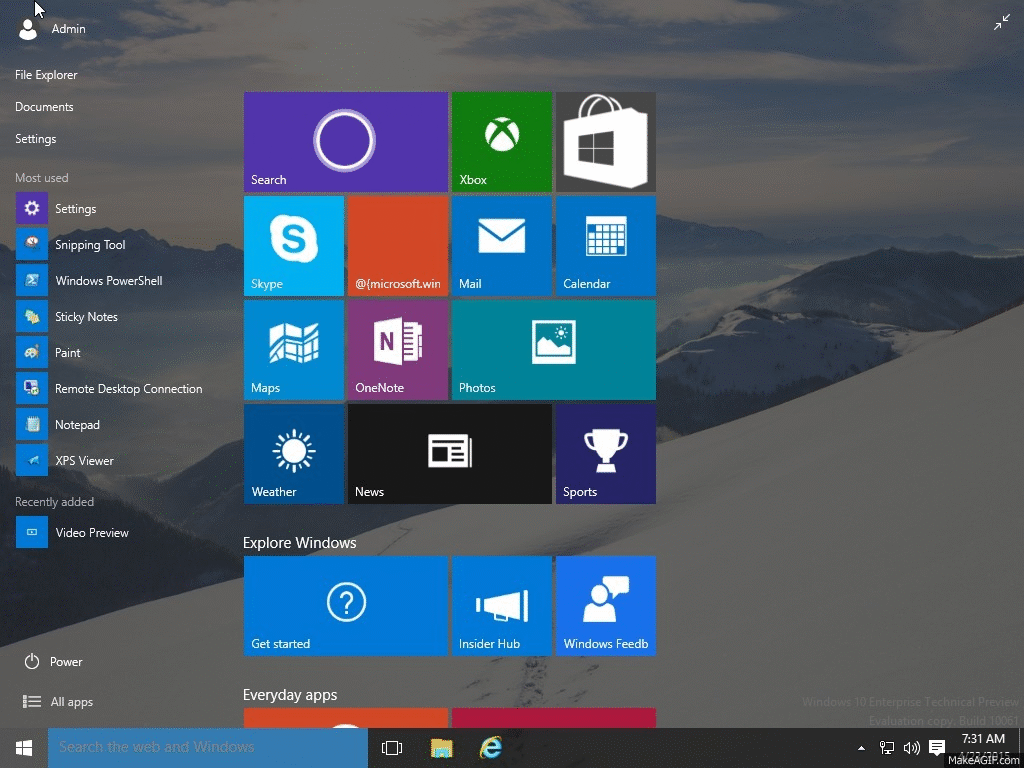The height and width of the screenshot is (768, 1024).
Task: Open the File Explorer link
Action: pyautogui.click(x=46, y=75)
